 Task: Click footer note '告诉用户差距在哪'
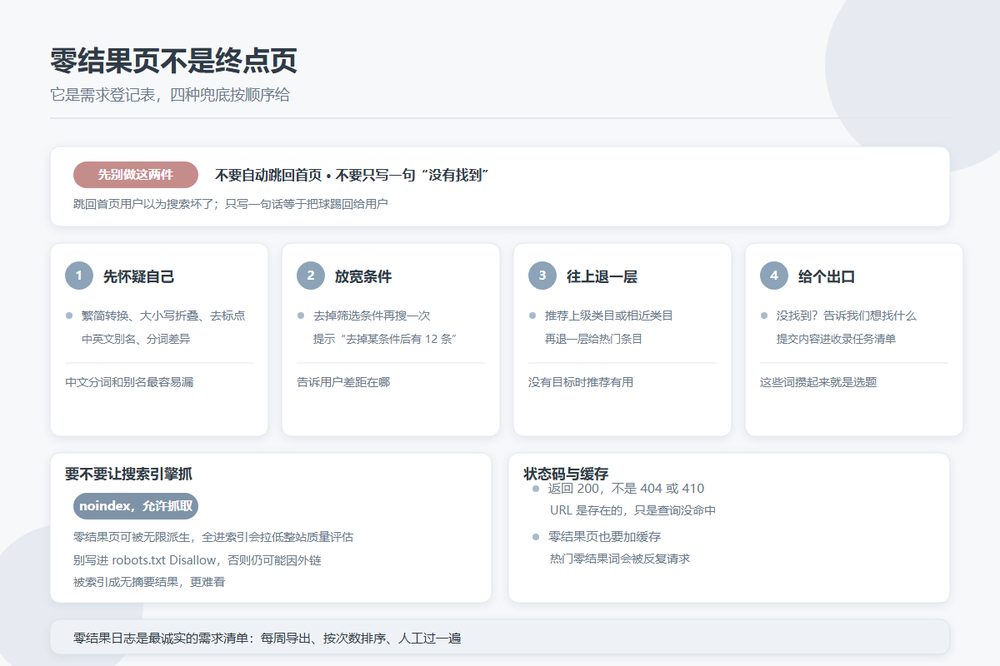pos(343,382)
